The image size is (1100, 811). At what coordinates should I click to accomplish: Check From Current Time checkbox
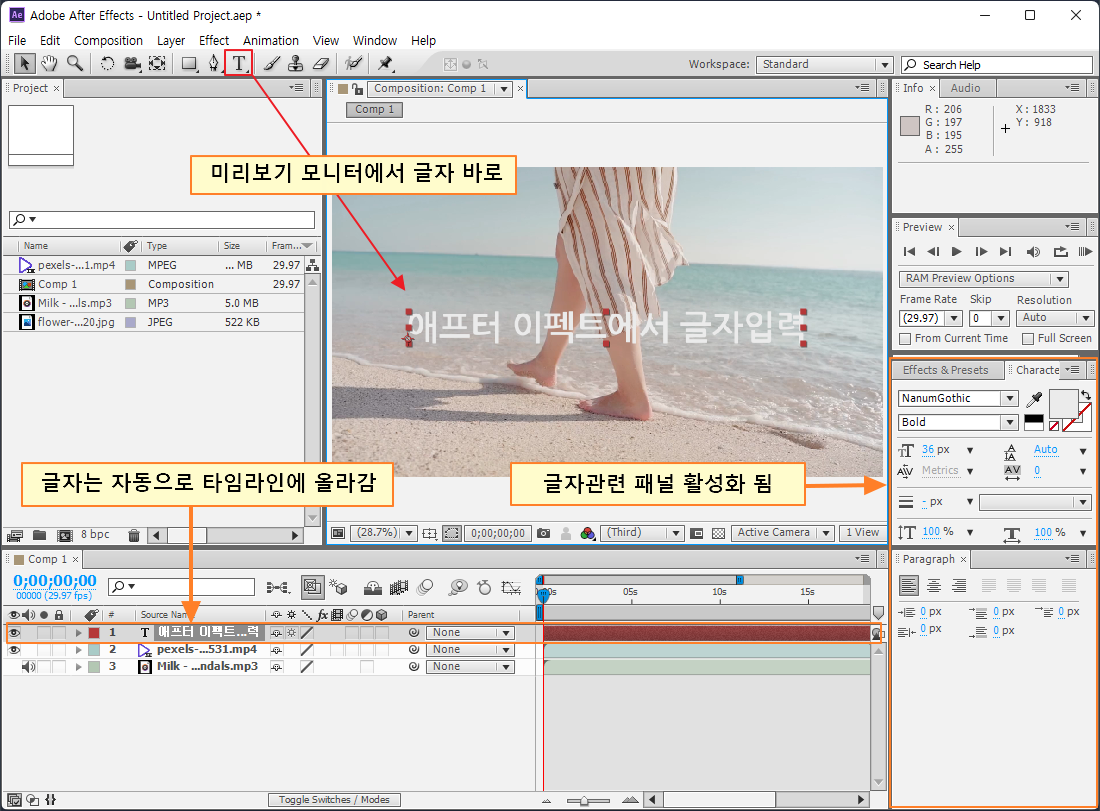click(905, 339)
